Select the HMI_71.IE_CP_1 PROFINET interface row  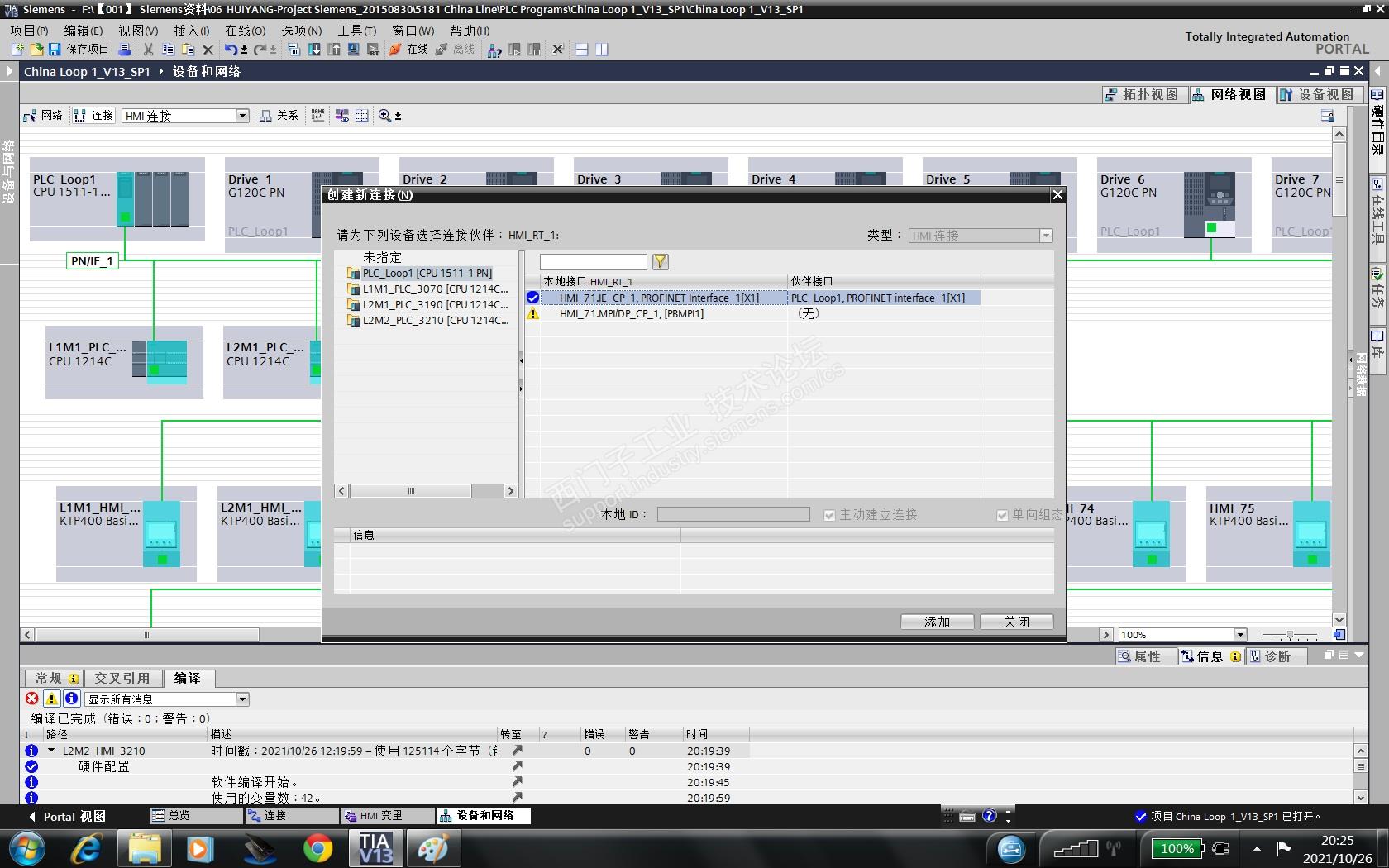point(752,298)
